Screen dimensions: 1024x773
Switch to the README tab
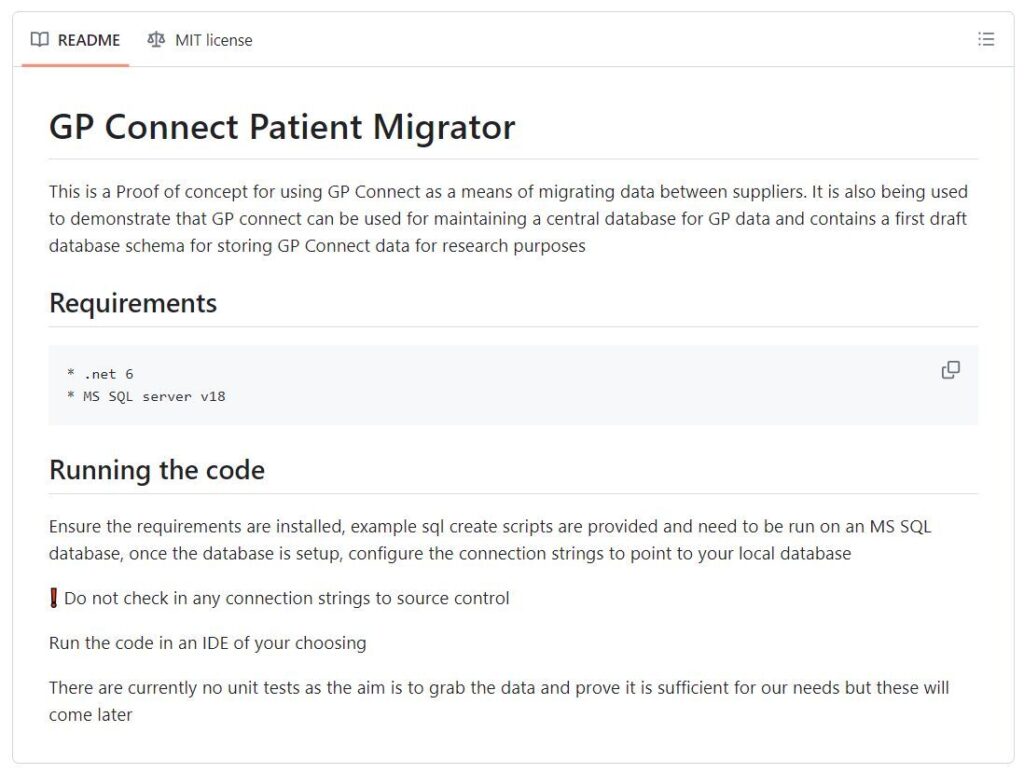coord(75,40)
